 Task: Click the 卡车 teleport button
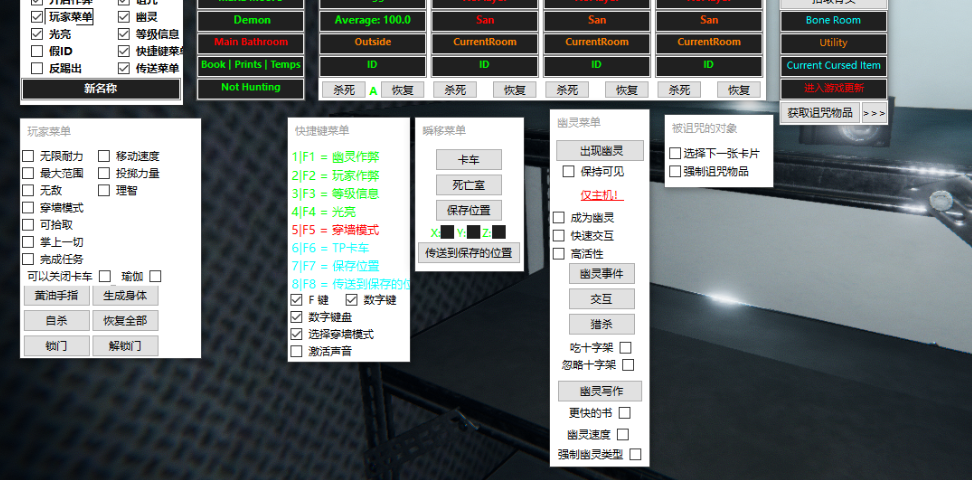click(469, 159)
